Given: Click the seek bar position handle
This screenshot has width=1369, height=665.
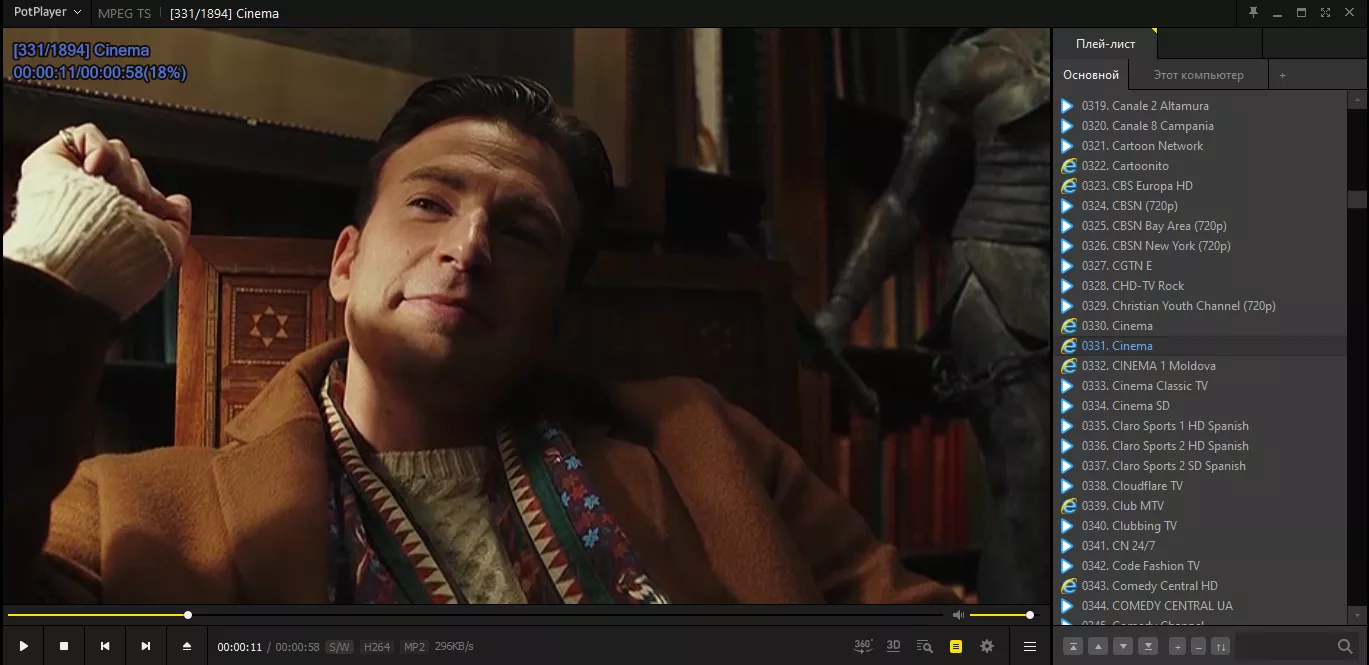Looking at the screenshot, I should [188, 615].
